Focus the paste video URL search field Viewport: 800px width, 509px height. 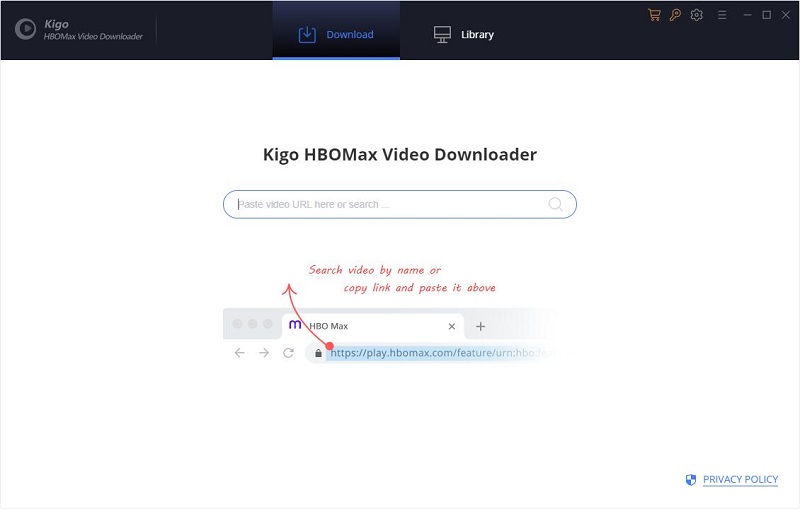click(390, 204)
